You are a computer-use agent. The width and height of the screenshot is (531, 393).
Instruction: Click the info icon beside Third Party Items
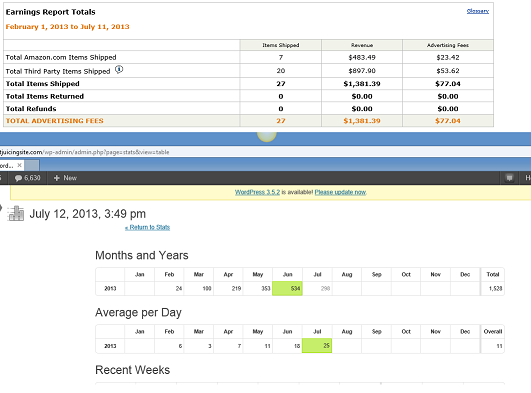(x=119, y=69)
